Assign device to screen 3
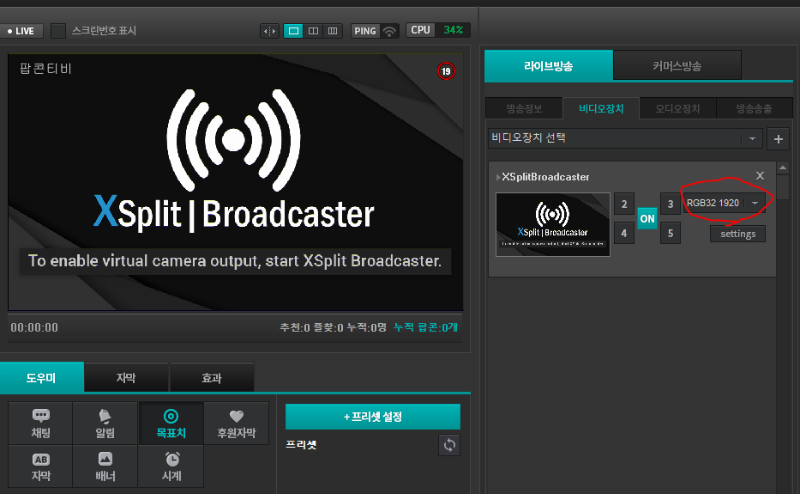 point(670,204)
